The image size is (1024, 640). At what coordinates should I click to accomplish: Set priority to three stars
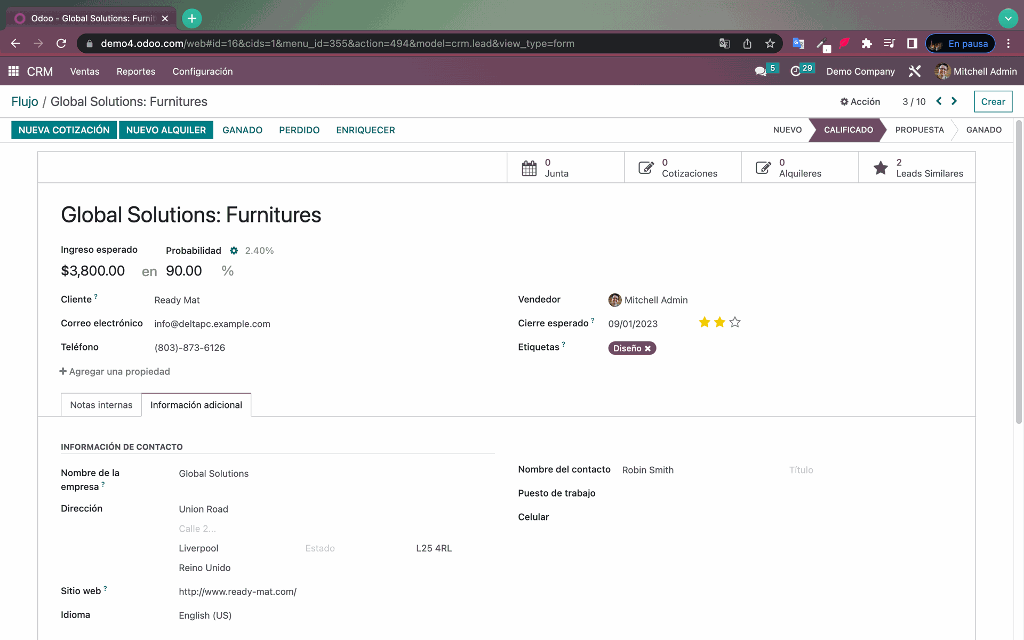click(735, 322)
